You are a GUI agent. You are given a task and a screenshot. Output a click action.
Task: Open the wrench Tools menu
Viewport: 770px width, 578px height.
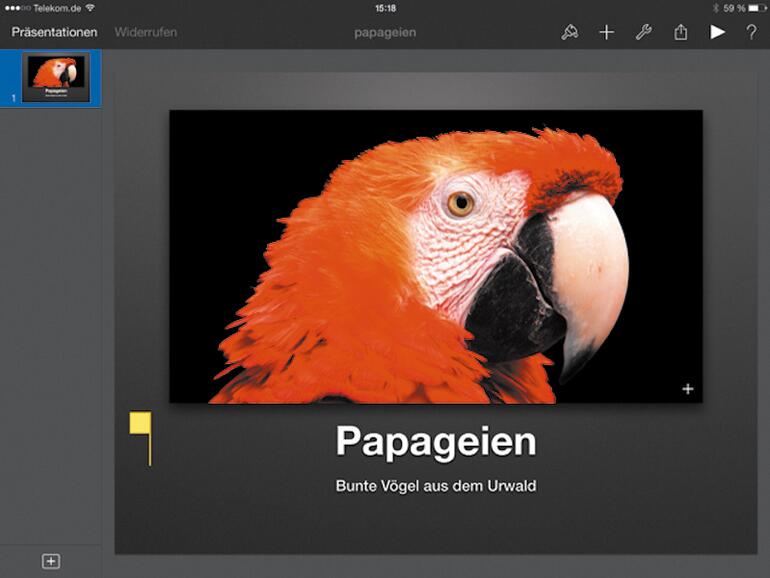click(643, 32)
